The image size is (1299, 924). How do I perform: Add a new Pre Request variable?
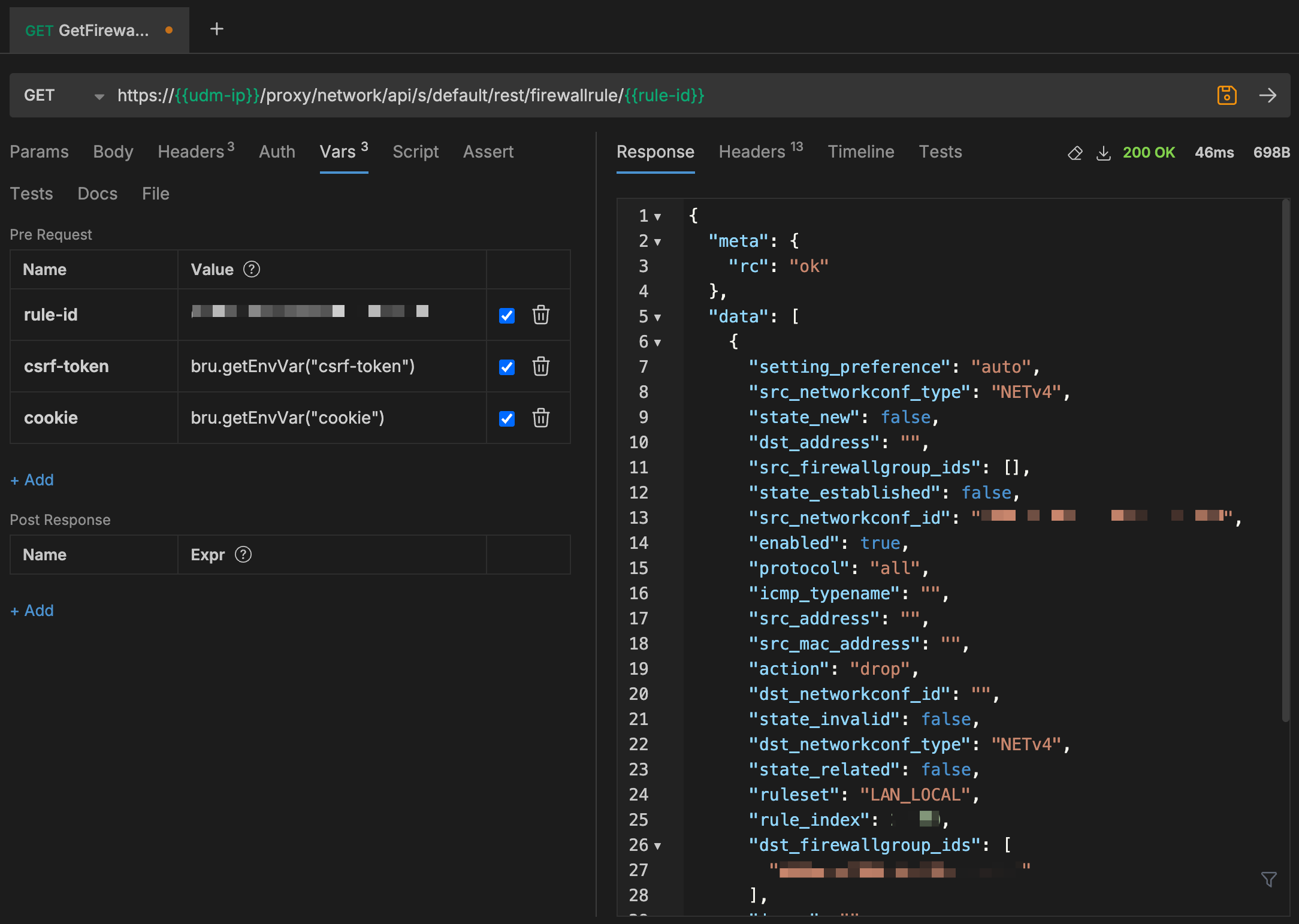pos(32,480)
